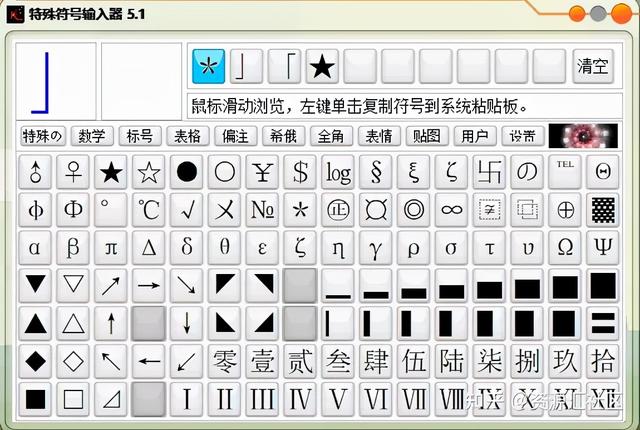Copy the check mark √ symbol

(x=187, y=210)
